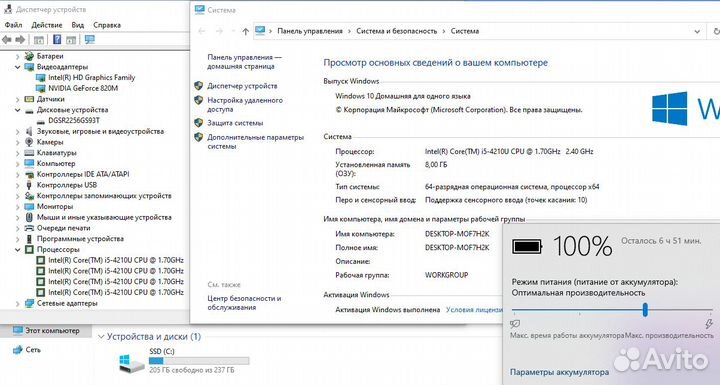Open Защита системы link
720x385 pixels.
tap(235, 123)
